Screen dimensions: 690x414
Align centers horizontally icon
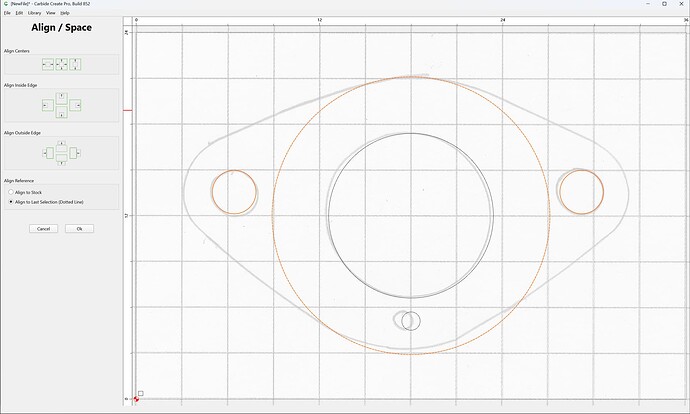[x=48, y=65]
